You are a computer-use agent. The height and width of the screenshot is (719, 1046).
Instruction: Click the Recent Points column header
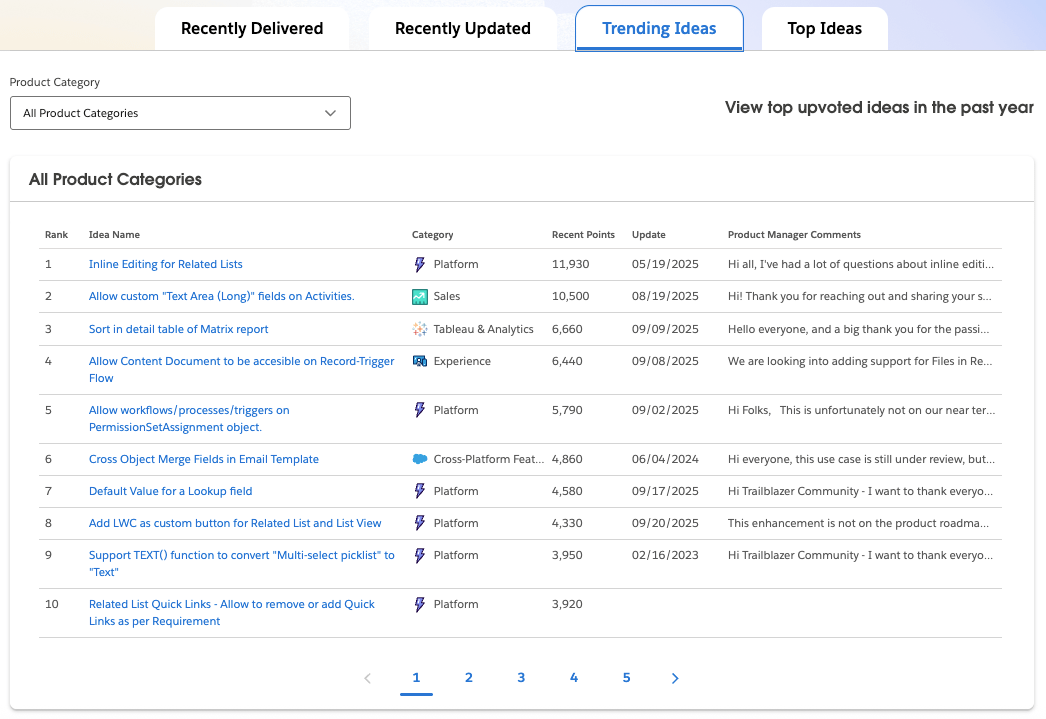tap(583, 235)
